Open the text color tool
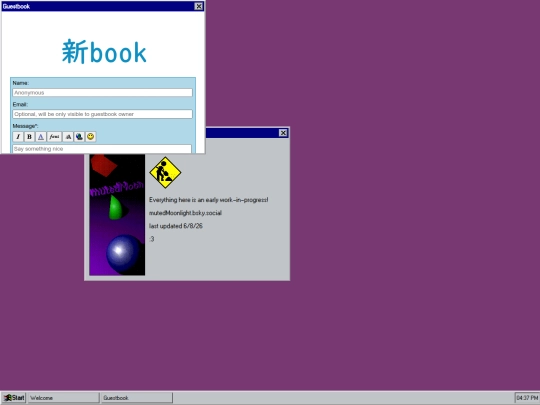The image size is (540, 405). (41, 137)
